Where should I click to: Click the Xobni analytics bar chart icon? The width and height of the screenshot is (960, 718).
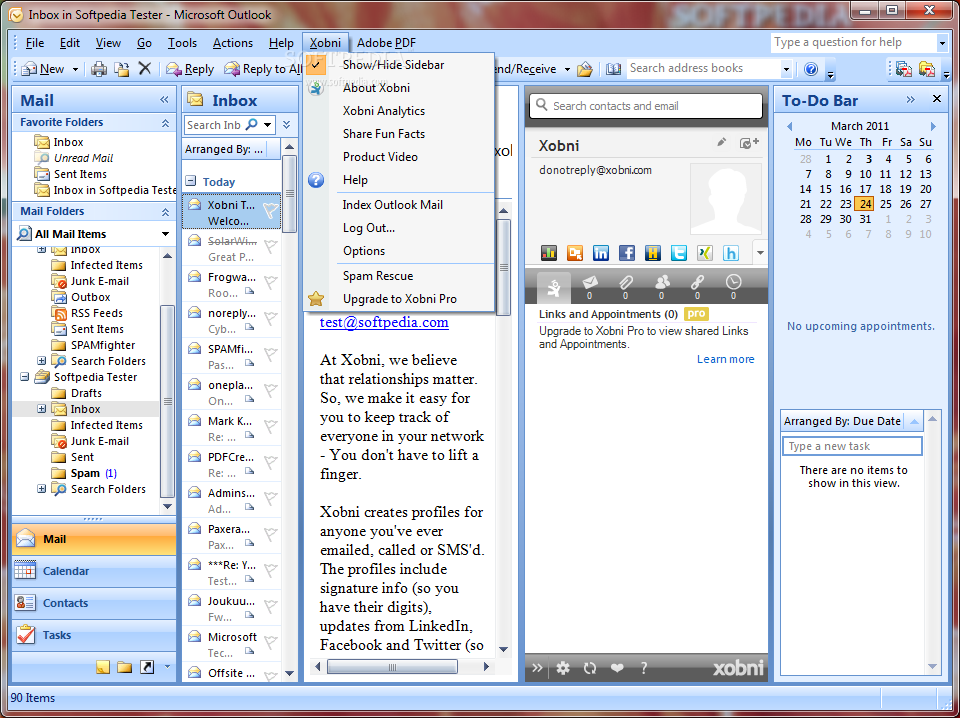tap(549, 252)
